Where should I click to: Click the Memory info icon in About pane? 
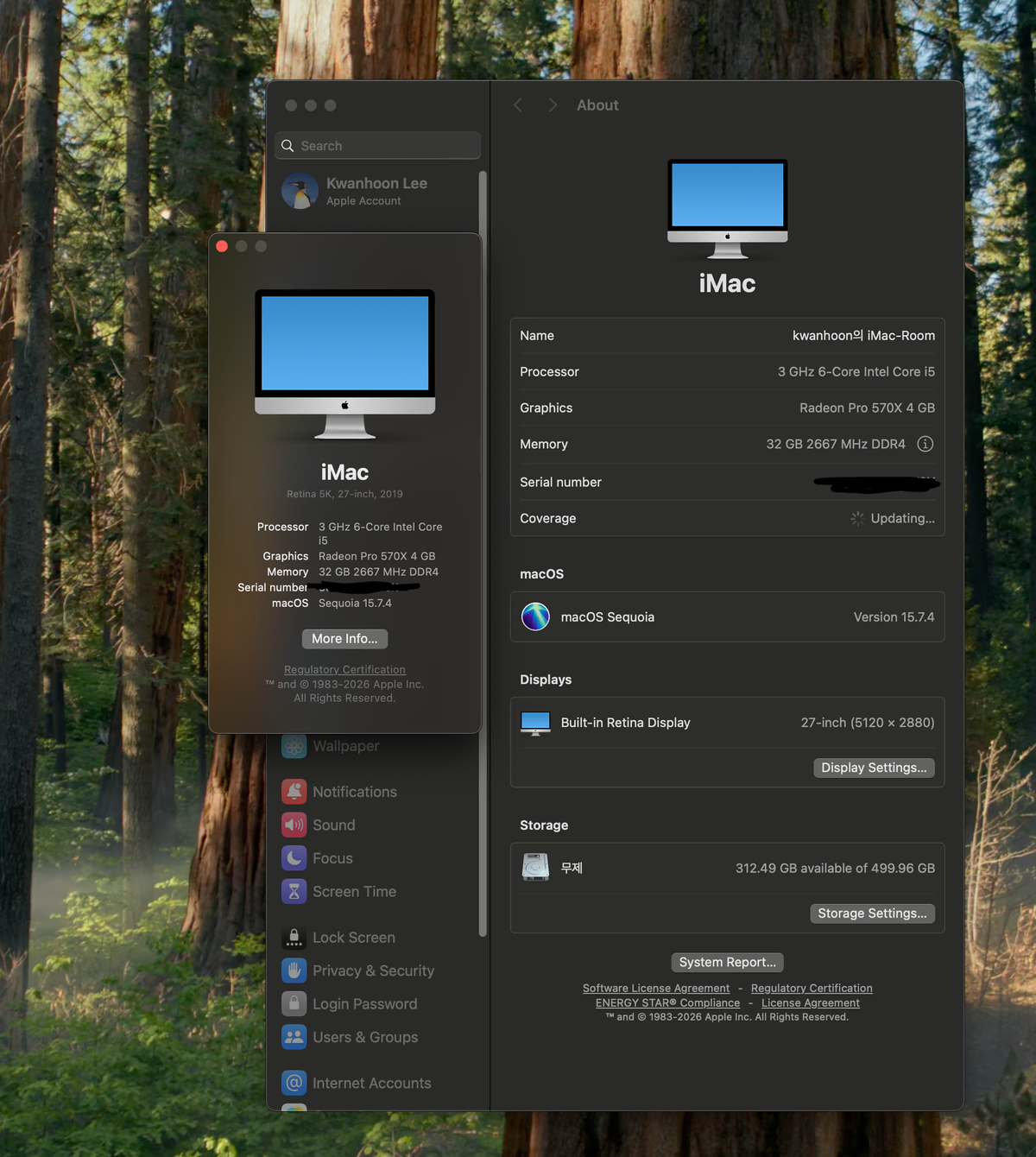925,444
